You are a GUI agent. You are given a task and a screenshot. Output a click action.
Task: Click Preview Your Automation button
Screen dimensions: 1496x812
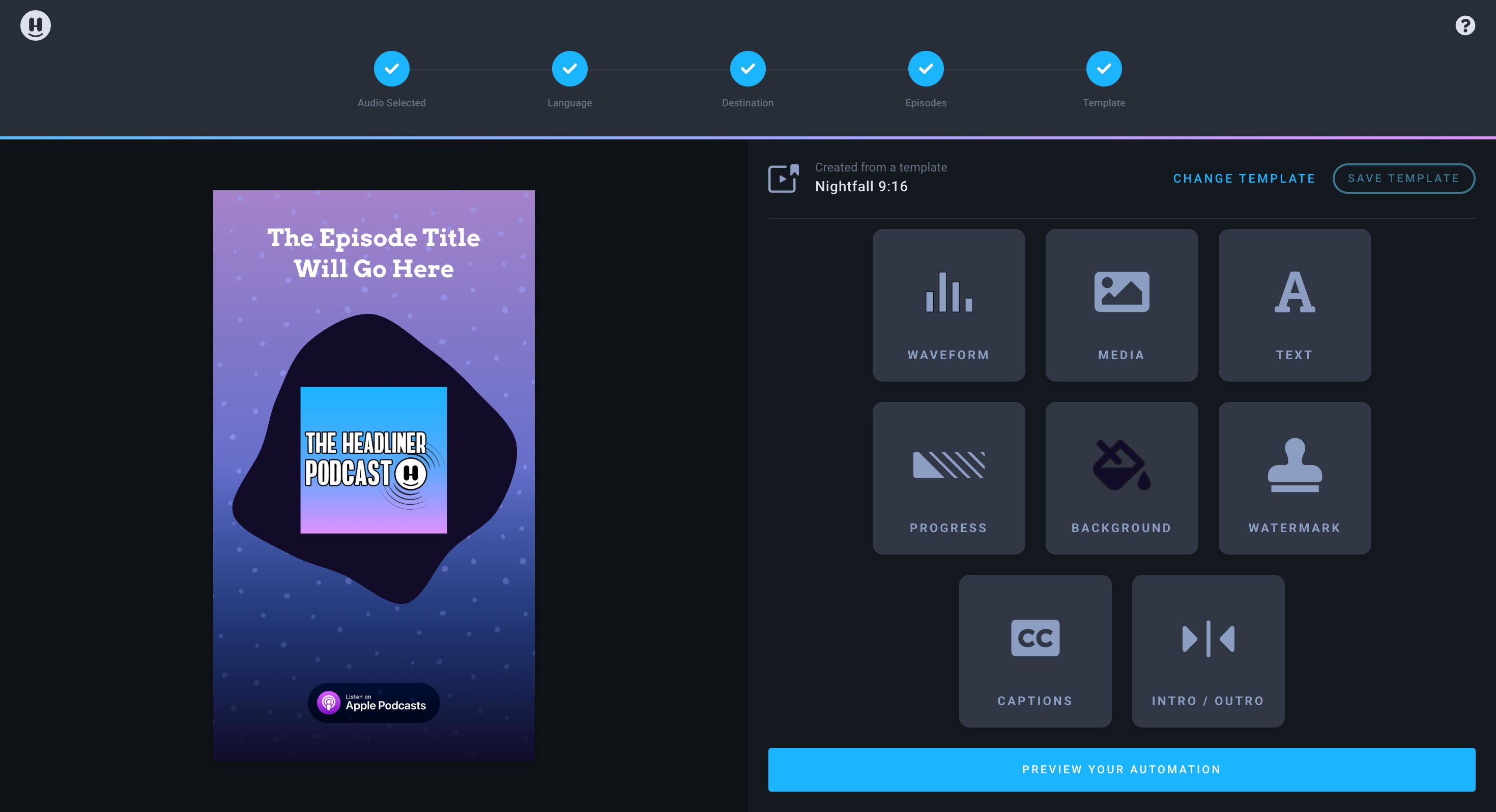point(1121,770)
